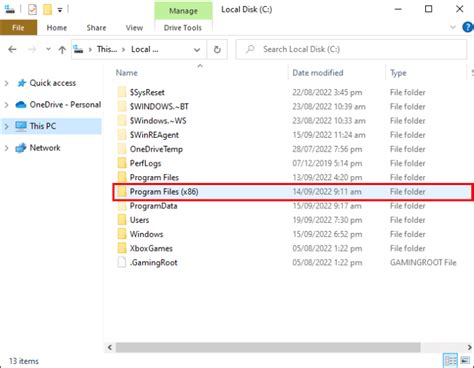This screenshot has height=368, width=474.
Task: Click the 'GAMINGROOT File' type cell
Action: [423, 263]
